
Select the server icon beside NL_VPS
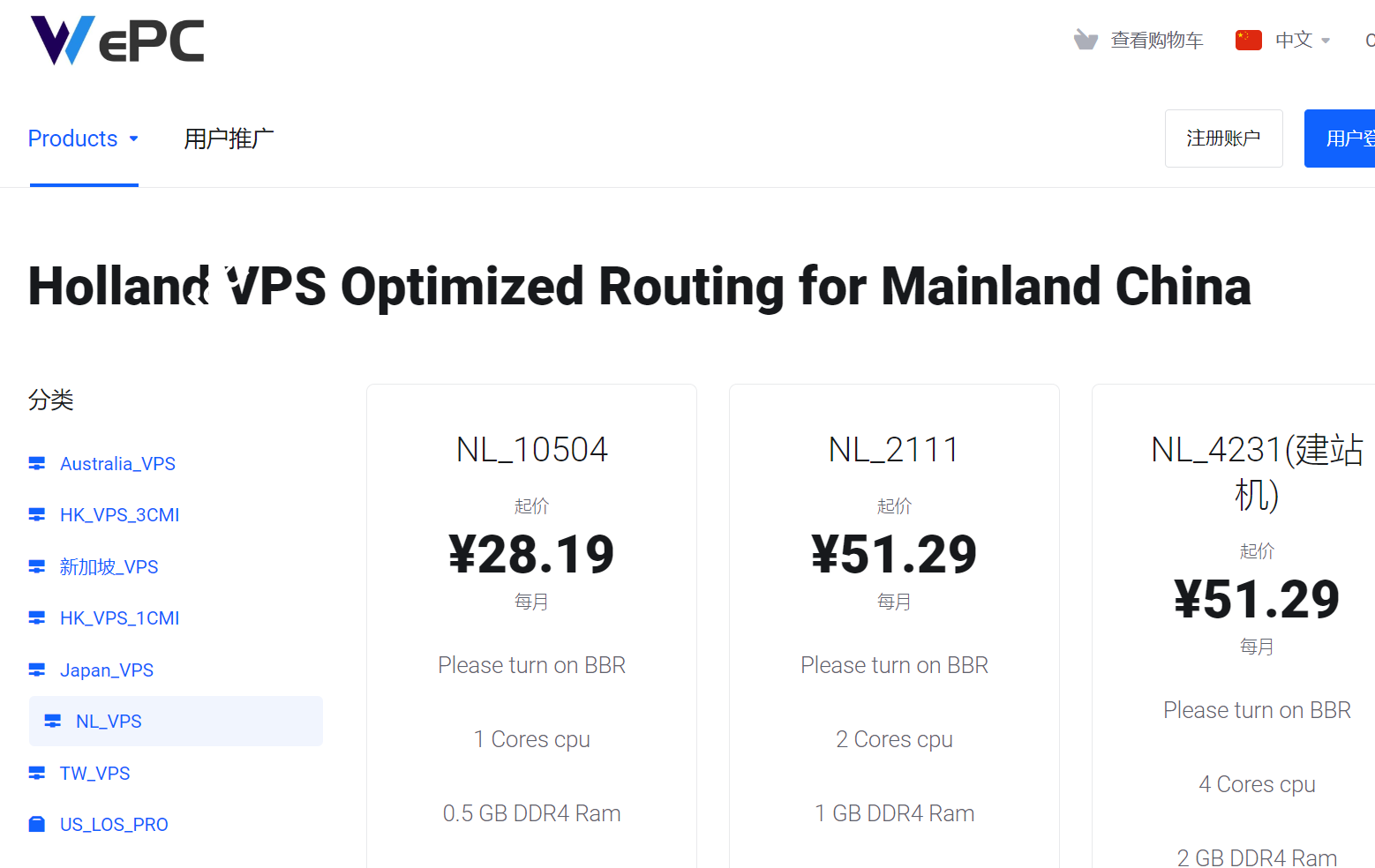54,720
